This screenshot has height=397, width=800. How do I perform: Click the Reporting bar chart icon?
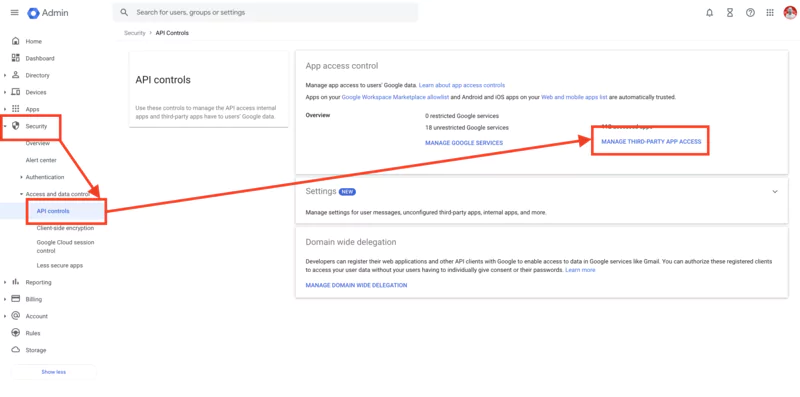click(x=15, y=282)
